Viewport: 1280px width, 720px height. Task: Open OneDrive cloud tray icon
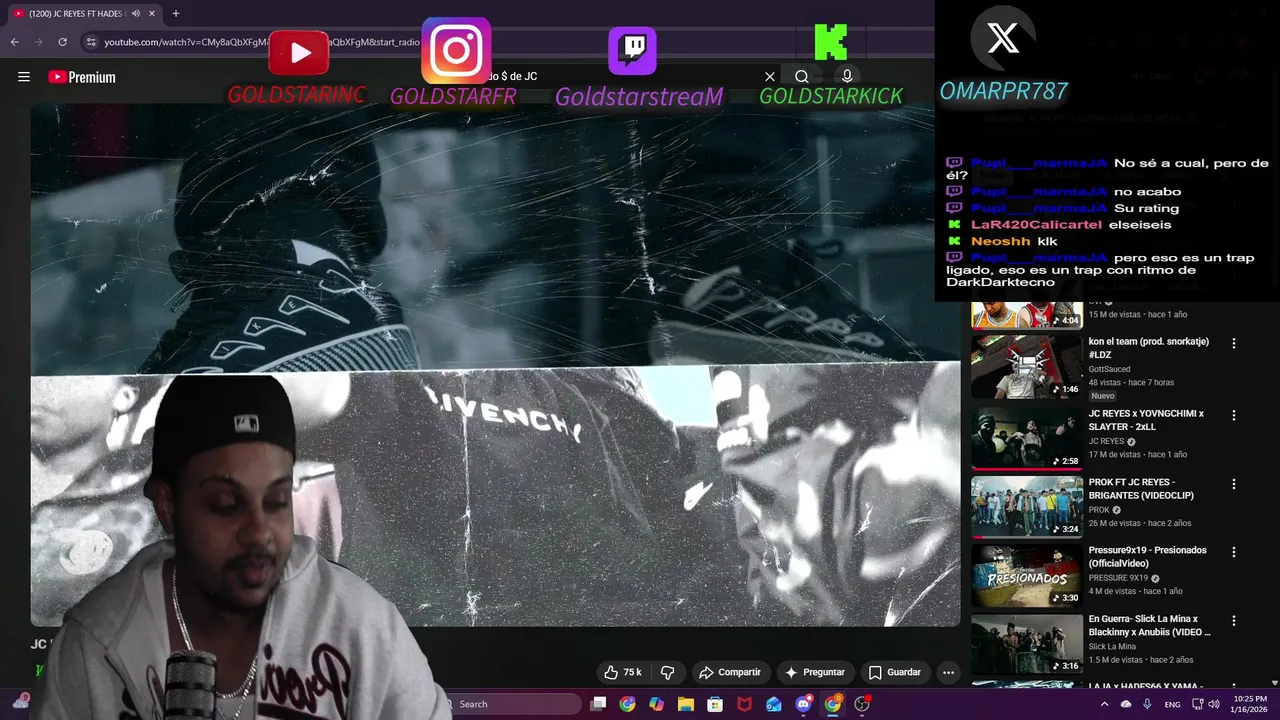(1126, 704)
